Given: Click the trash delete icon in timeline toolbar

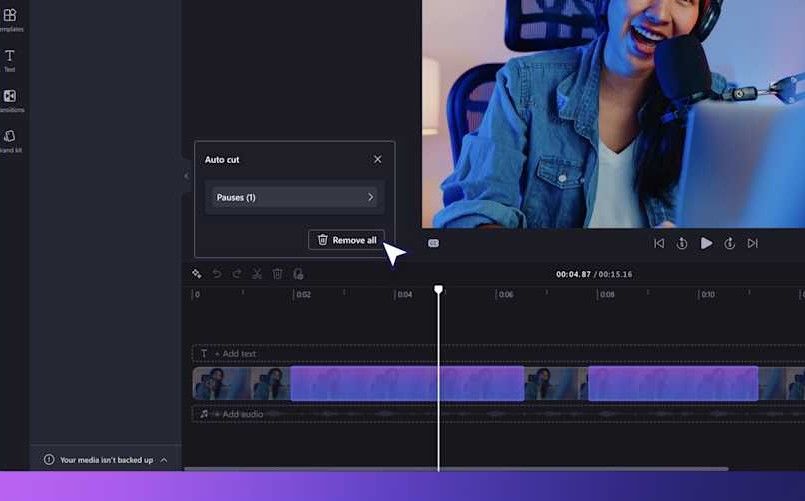Looking at the screenshot, I should 278,274.
